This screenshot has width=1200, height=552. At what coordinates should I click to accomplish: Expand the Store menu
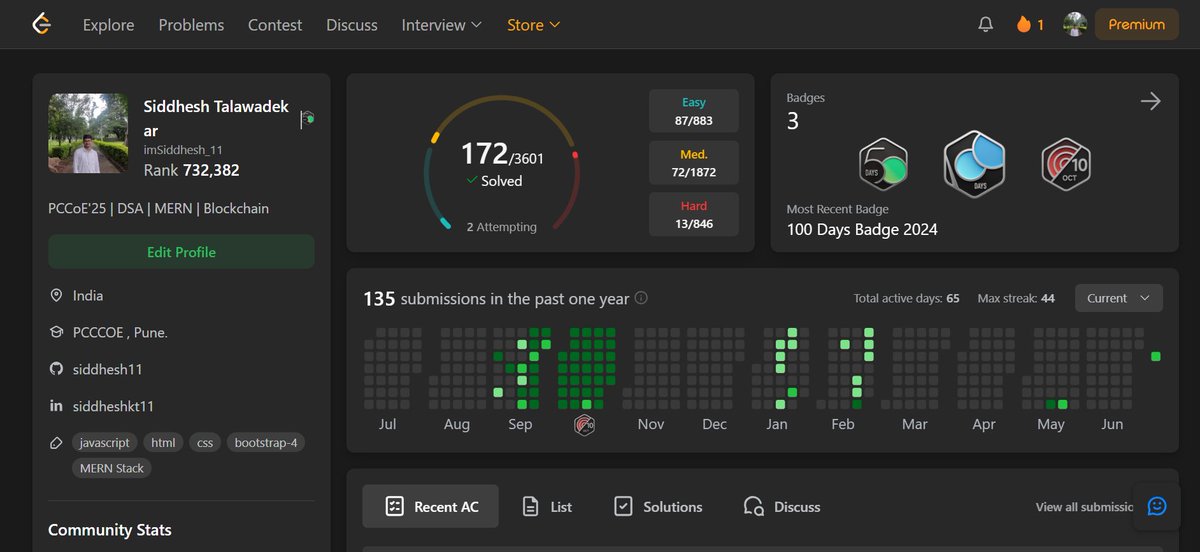pyautogui.click(x=533, y=25)
